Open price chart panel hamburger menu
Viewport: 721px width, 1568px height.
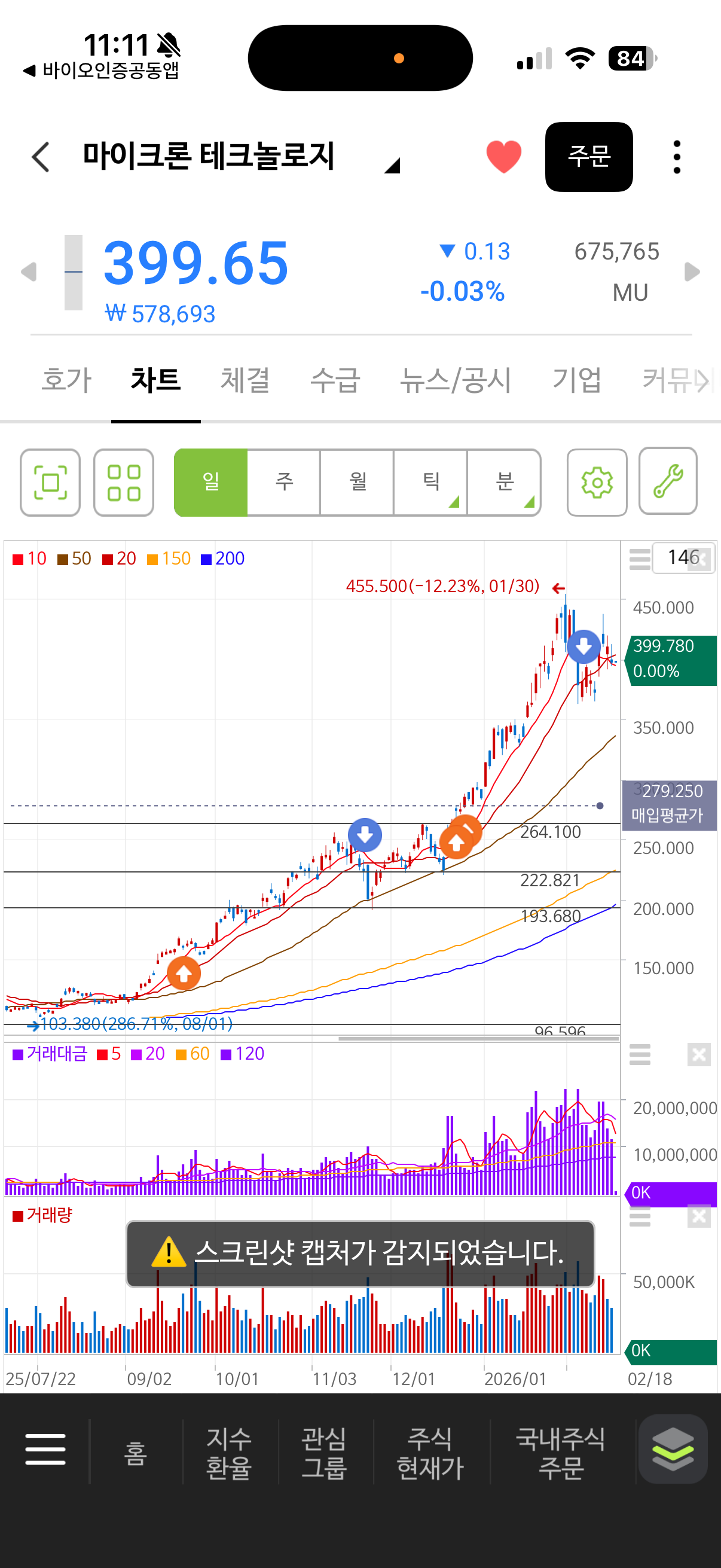click(x=640, y=558)
